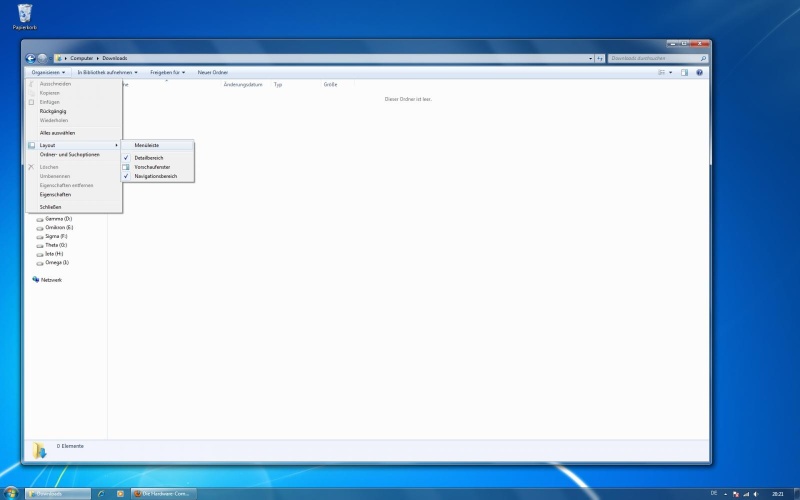Click the Layout menu icon
The image size is (800, 500).
pyautogui.click(x=32, y=145)
